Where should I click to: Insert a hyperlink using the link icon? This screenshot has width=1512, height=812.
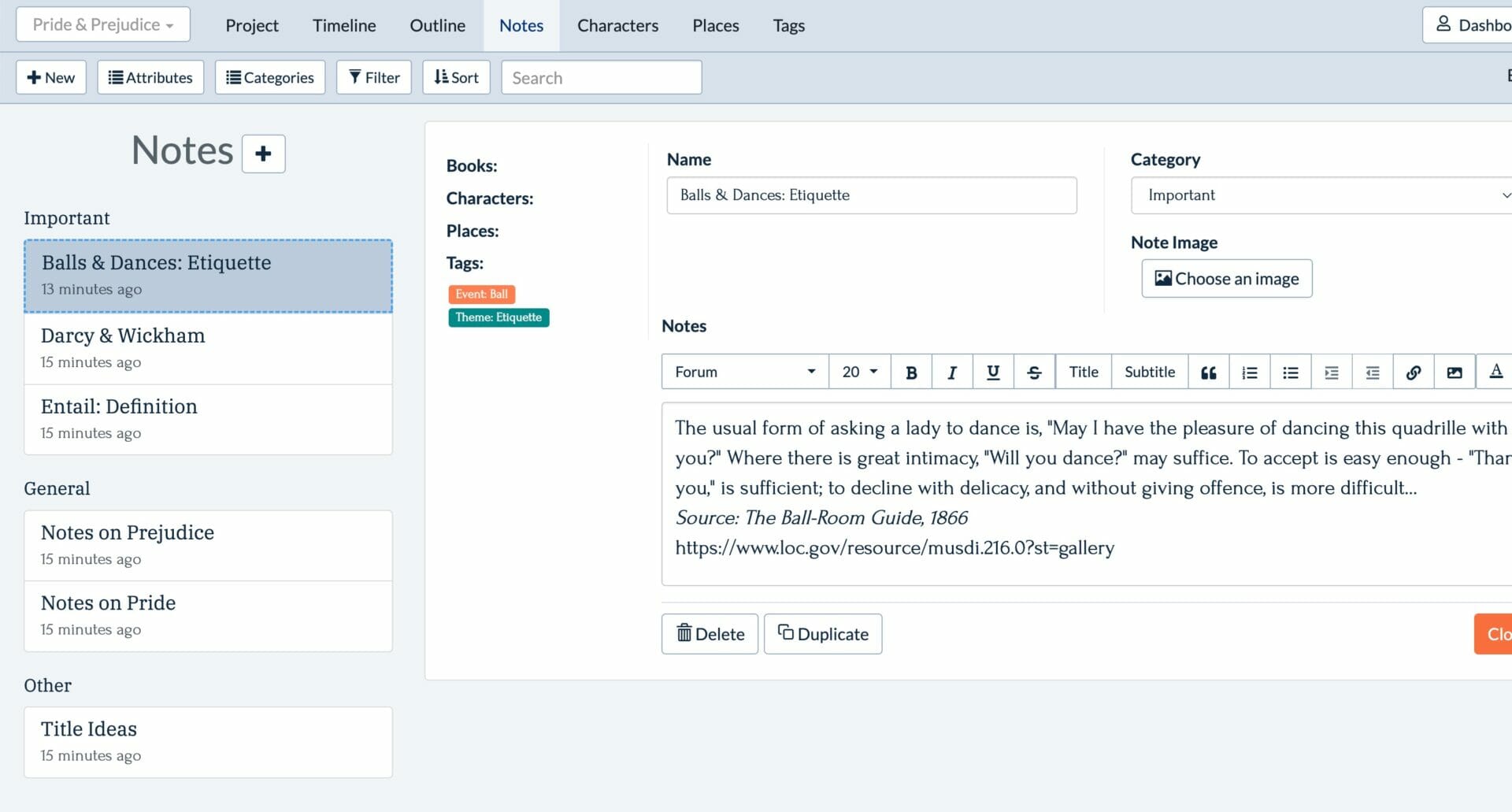(x=1414, y=373)
